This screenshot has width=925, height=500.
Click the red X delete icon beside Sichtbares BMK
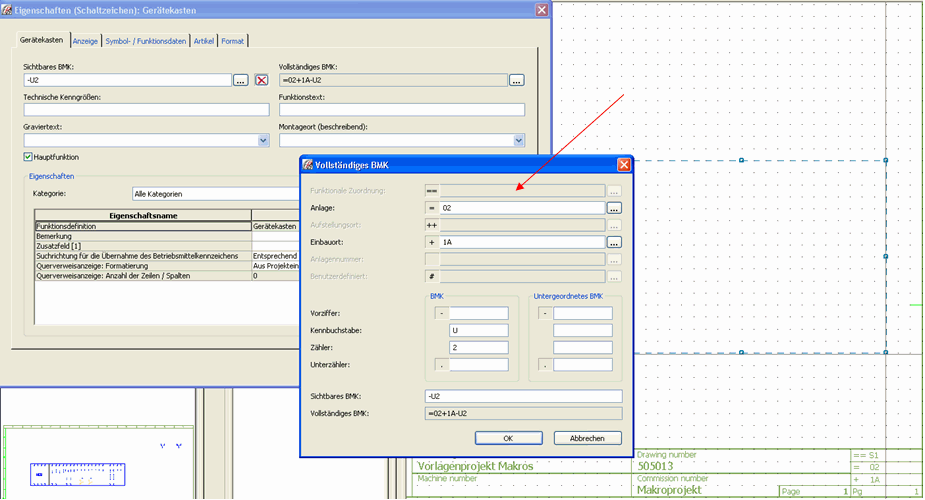tap(261, 80)
